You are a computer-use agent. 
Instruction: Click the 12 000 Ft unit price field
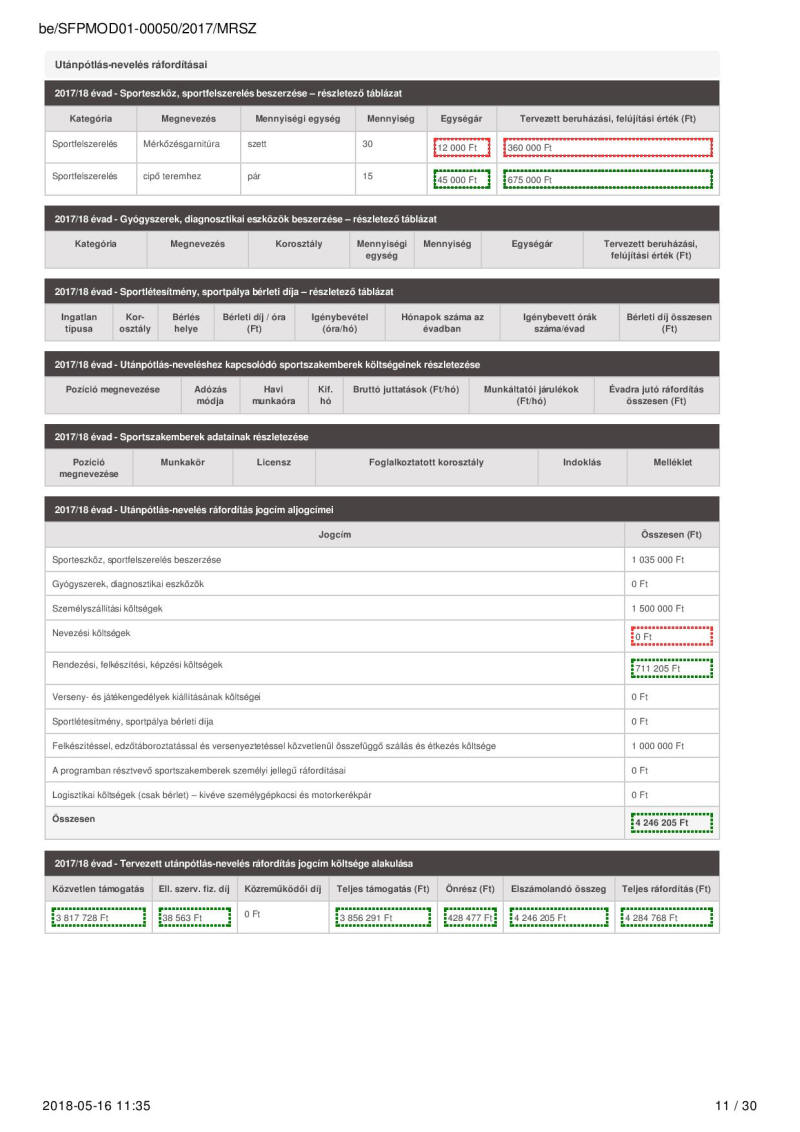(460, 147)
